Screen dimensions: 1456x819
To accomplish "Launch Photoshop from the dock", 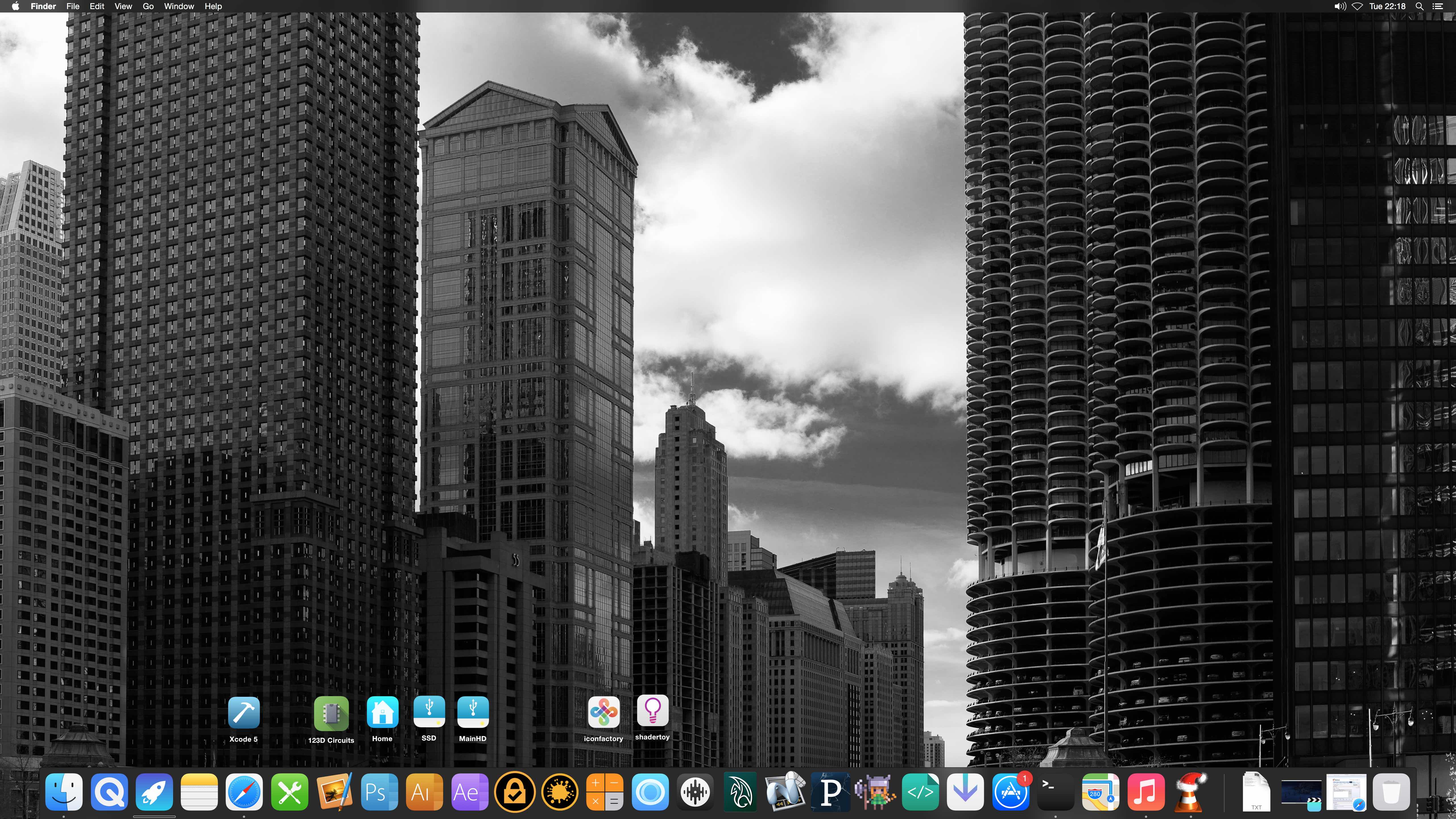I will (379, 792).
